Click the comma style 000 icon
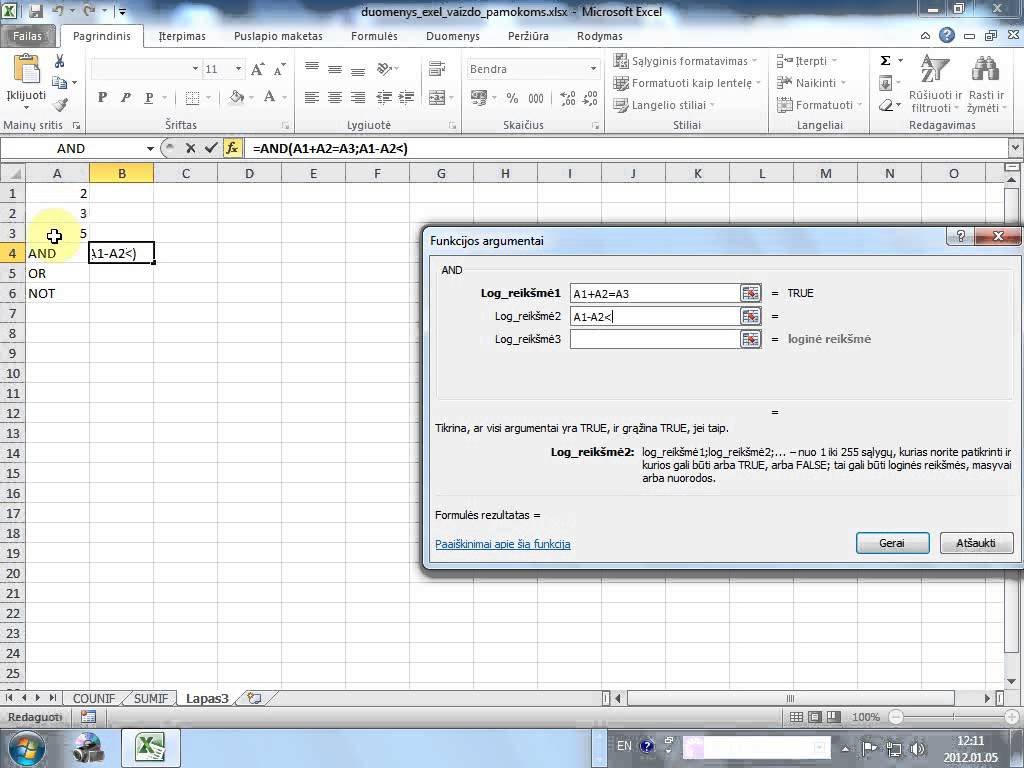Image resolution: width=1024 pixels, height=768 pixels. 536,98
